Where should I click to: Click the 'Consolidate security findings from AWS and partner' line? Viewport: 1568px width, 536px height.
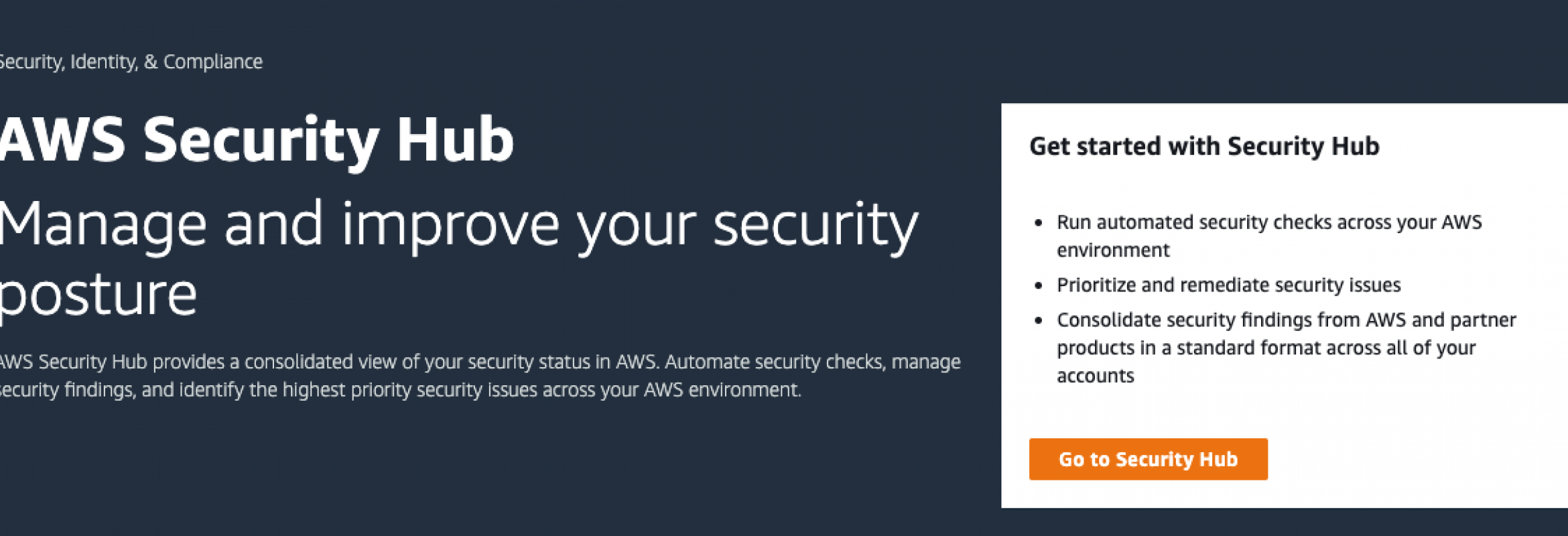pyautogui.click(x=1286, y=320)
